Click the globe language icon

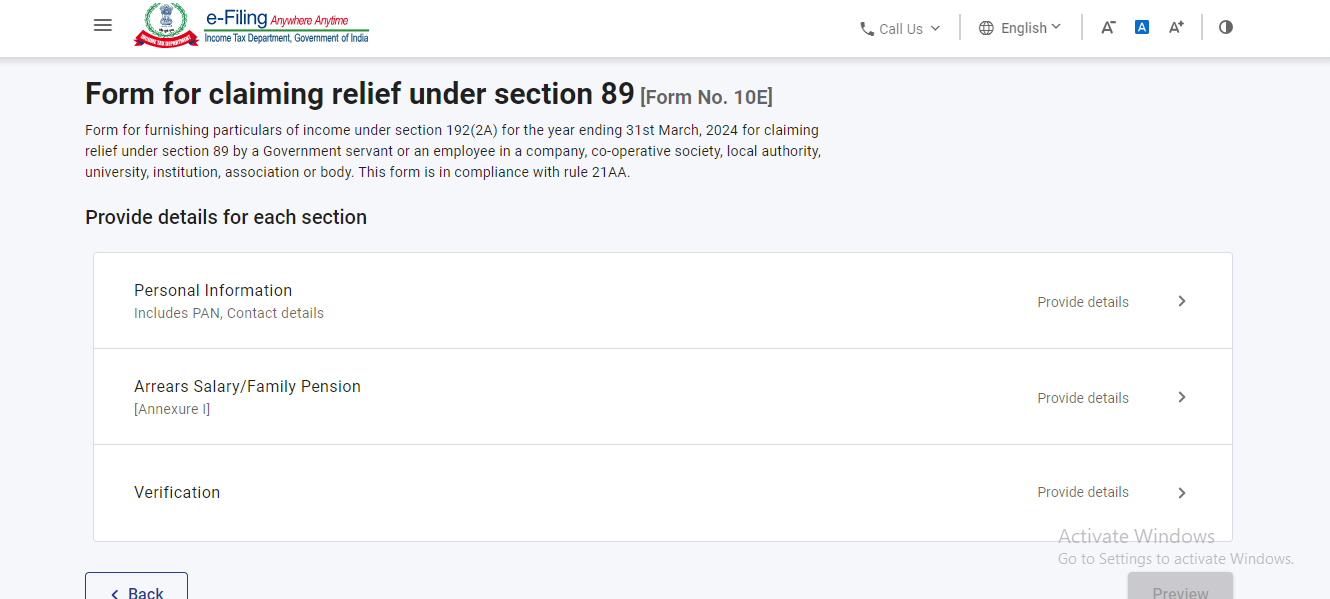click(x=986, y=28)
